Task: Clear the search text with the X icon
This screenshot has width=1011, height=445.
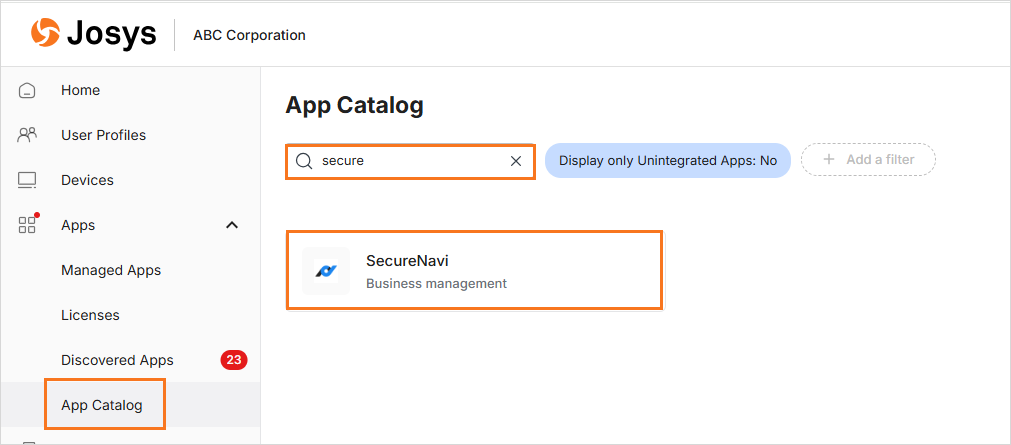Action: point(516,161)
